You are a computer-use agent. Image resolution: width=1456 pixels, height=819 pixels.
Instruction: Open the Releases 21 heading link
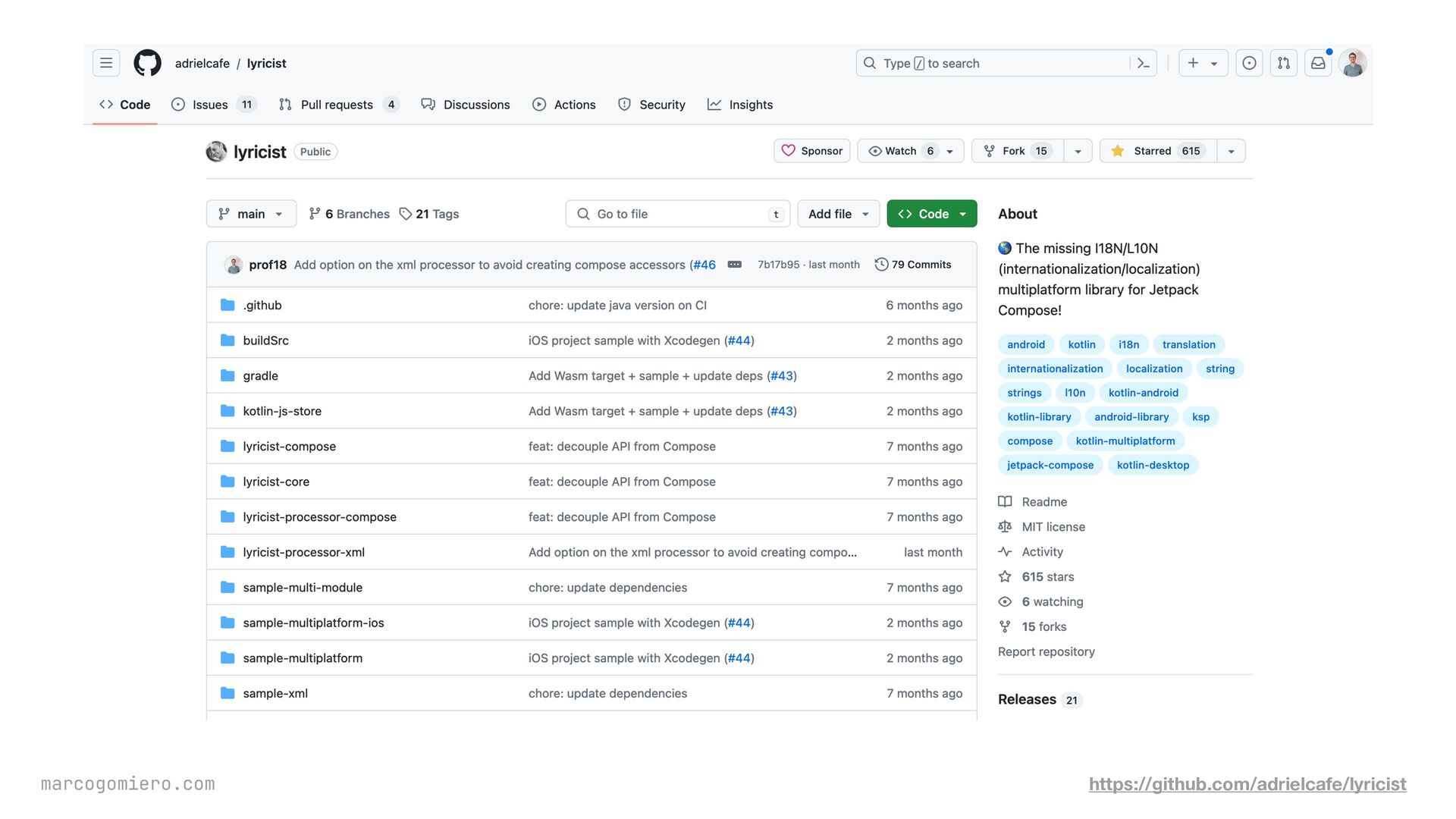tap(1040, 699)
